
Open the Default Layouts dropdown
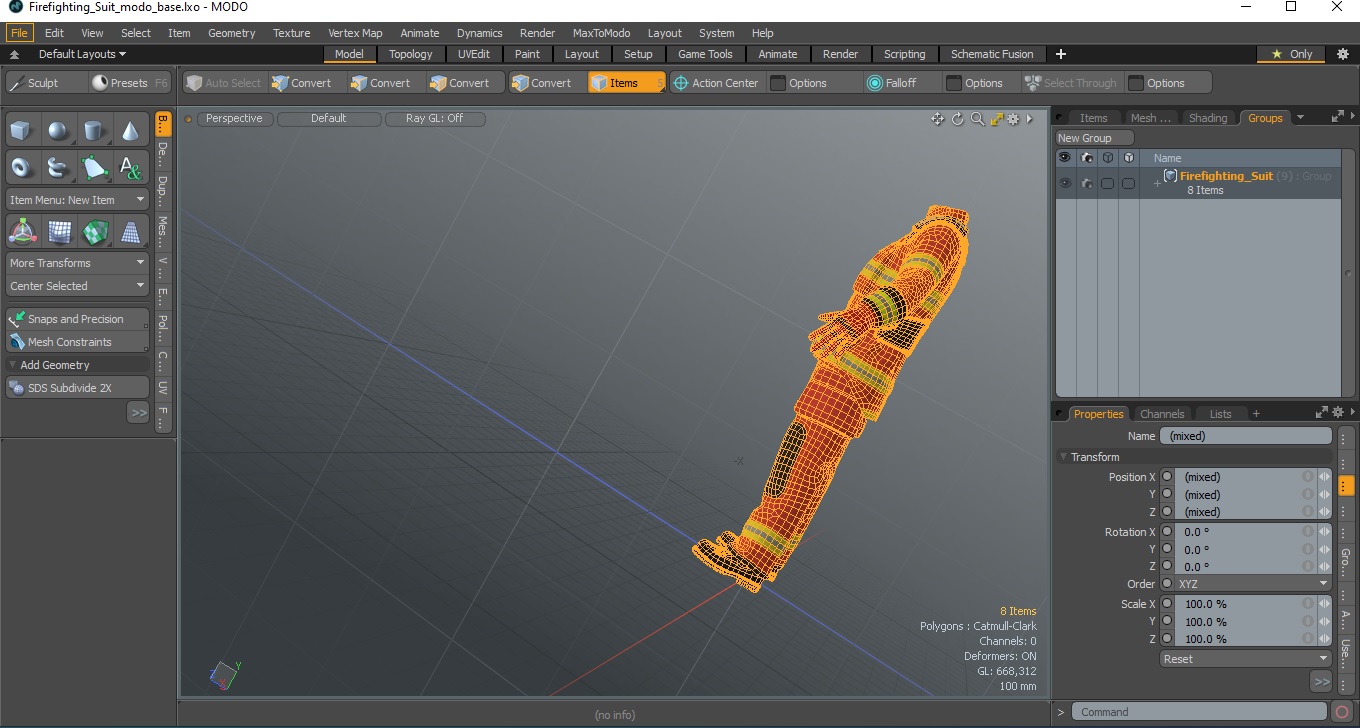click(x=82, y=54)
